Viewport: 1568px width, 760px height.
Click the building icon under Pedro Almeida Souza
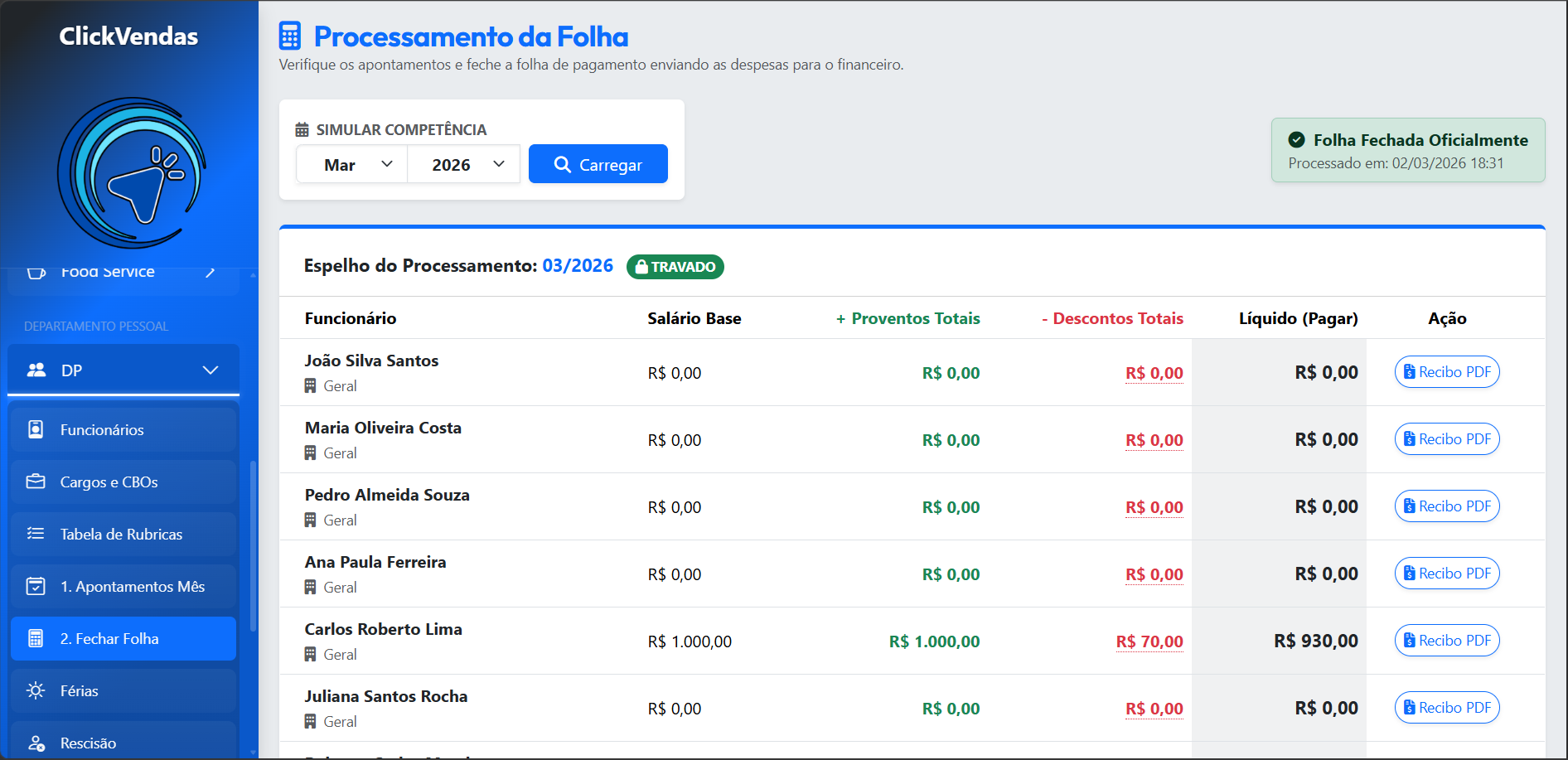click(x=311, y=520)
